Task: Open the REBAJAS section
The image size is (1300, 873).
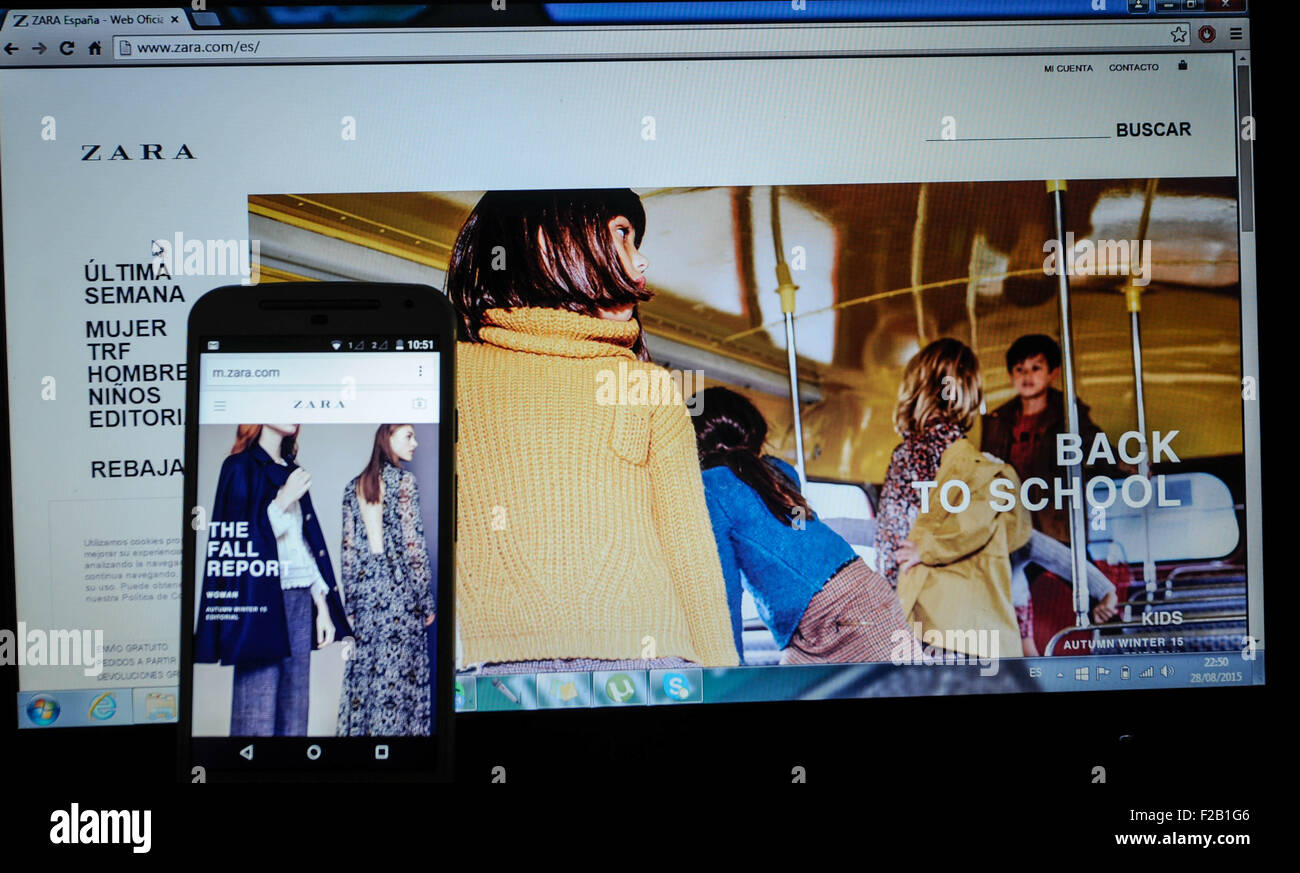Action: click(x=137, y=469)
